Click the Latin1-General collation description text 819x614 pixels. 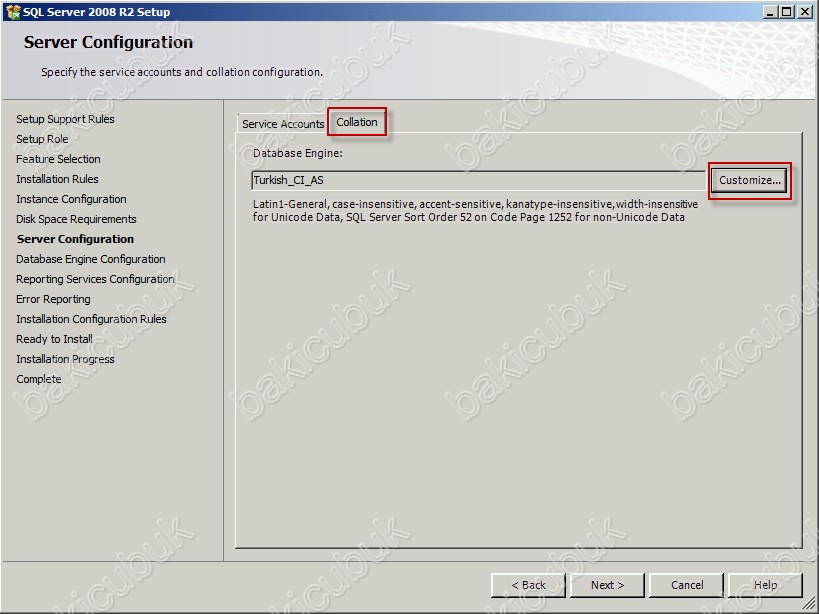(475, 210)
